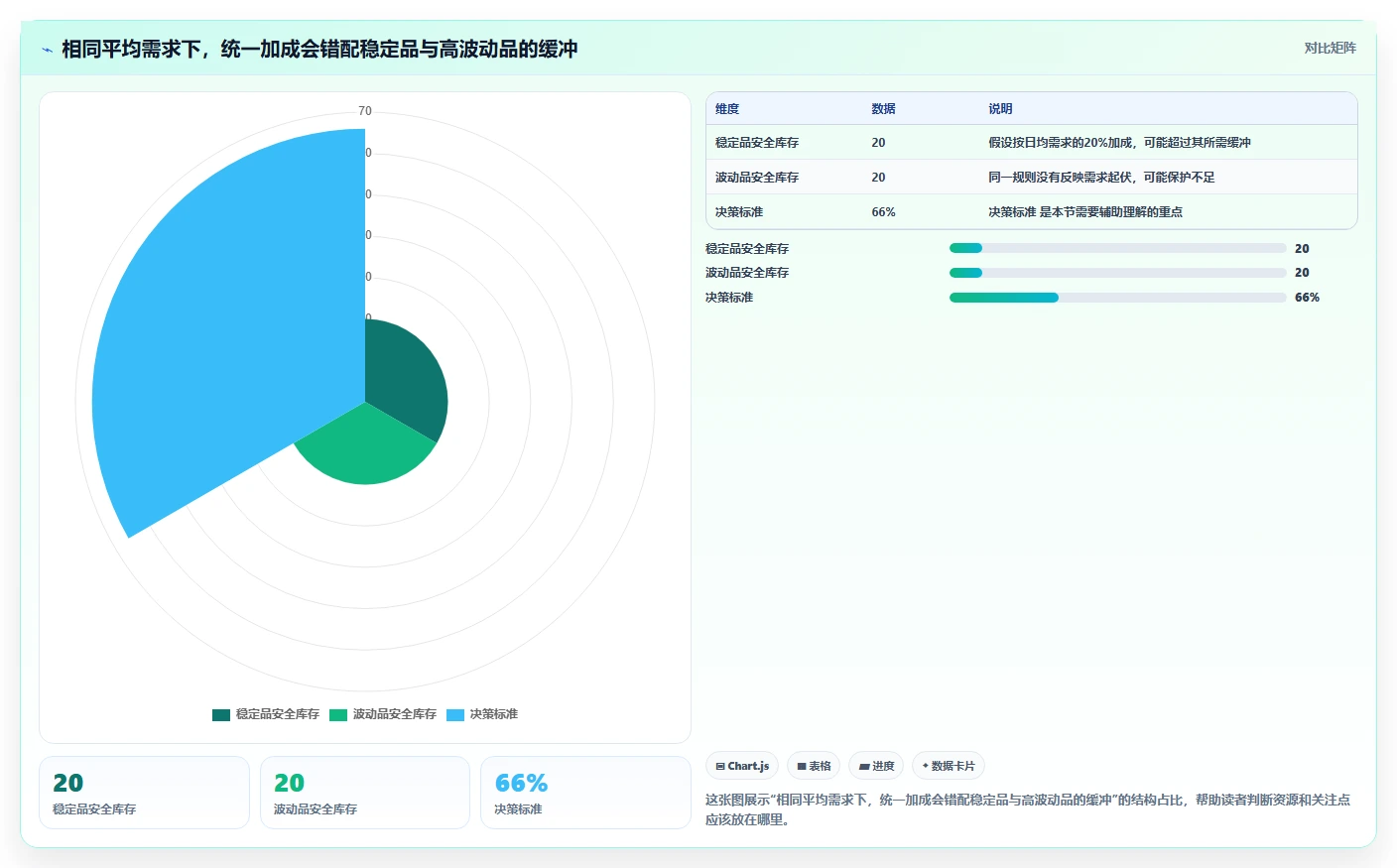Open the 稳定品安全库存 stat card showing 20
The height and width of the screenshot is (868, 1397).
144,793
